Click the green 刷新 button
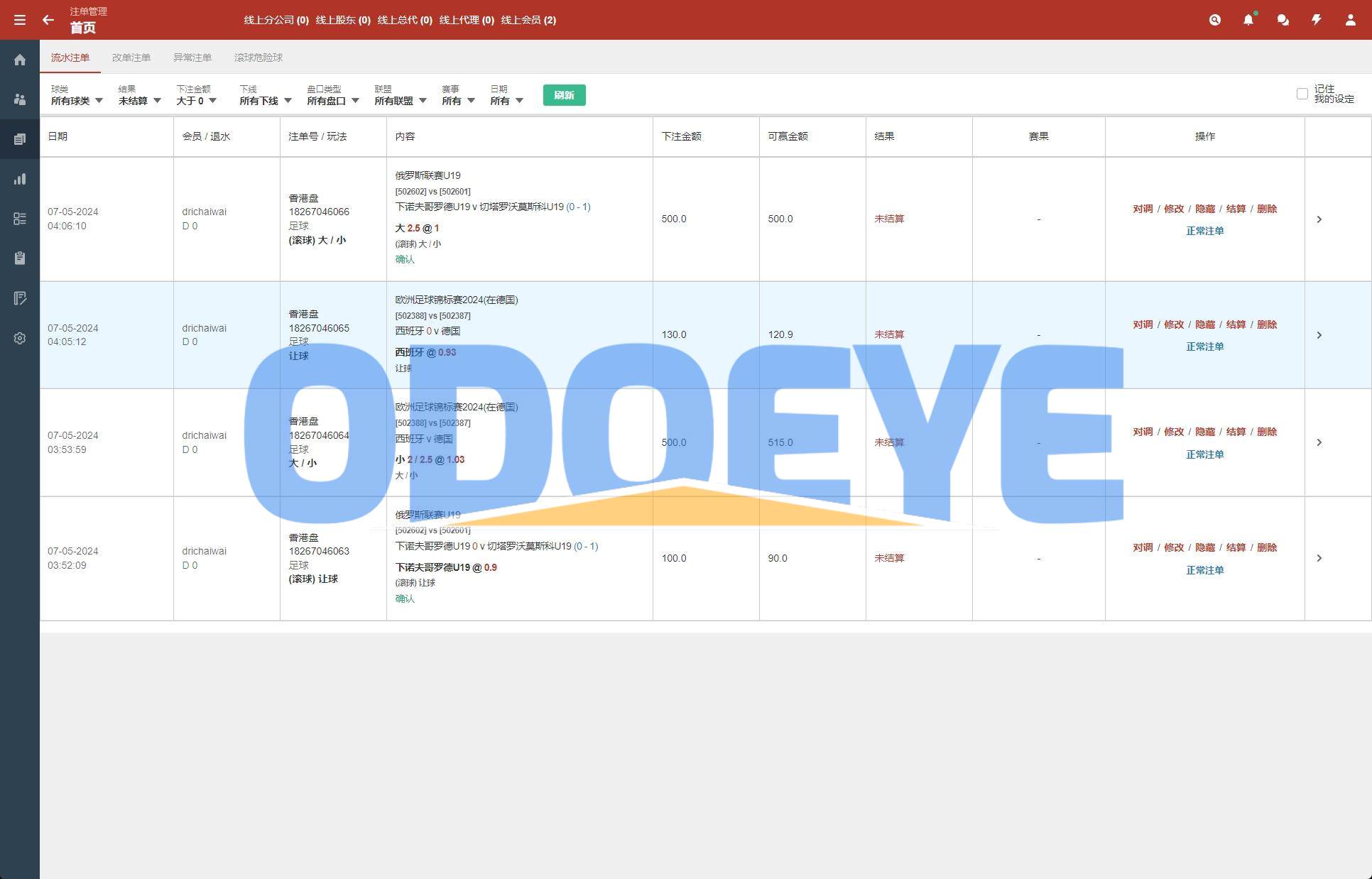Viewport: 1372px width, 879px height. pyautogui.click(x=564, y=95)
